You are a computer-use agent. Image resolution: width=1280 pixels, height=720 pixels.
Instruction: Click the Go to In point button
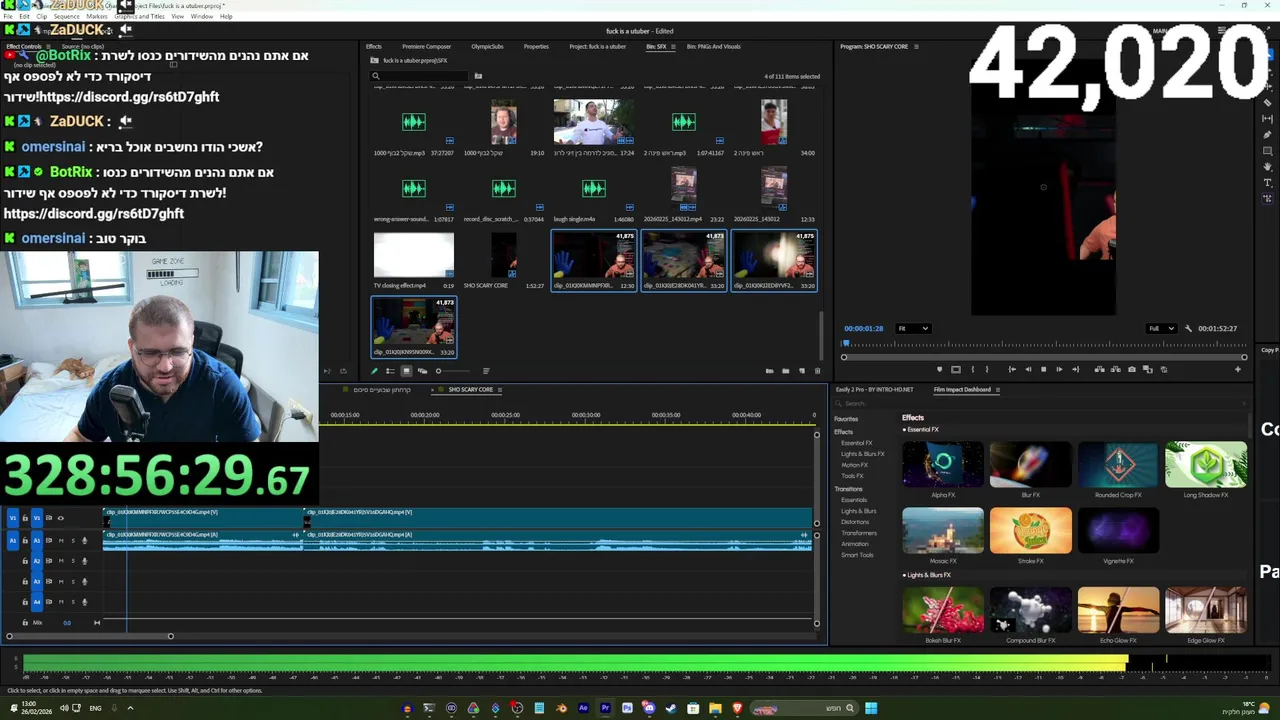[x=1012, y=369]
